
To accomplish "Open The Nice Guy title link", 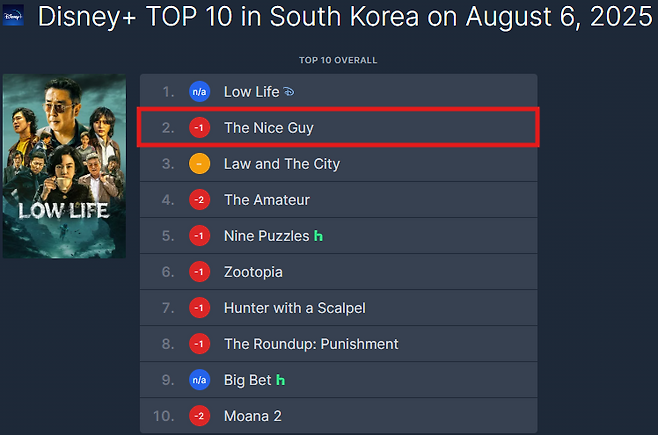I will pos(269,128).
